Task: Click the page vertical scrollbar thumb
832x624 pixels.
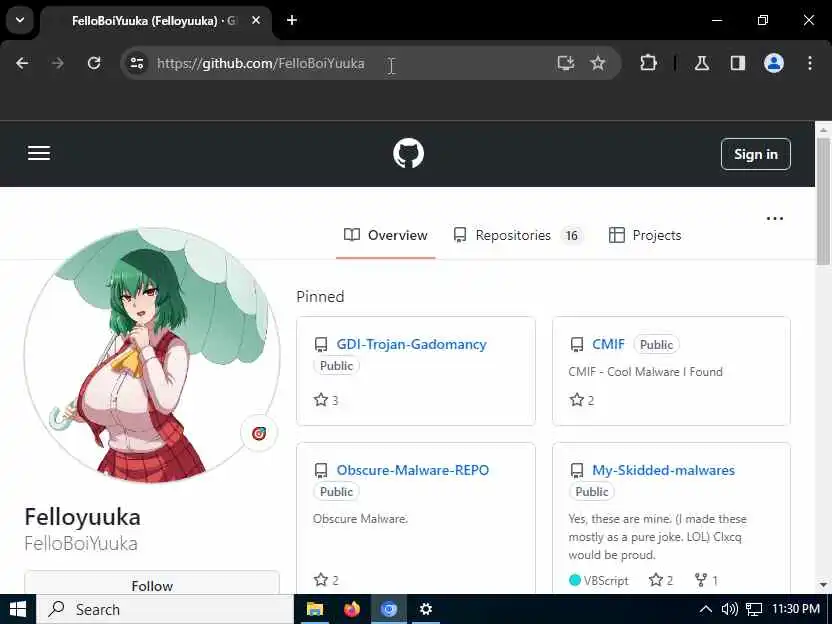Action: point(823,202)
